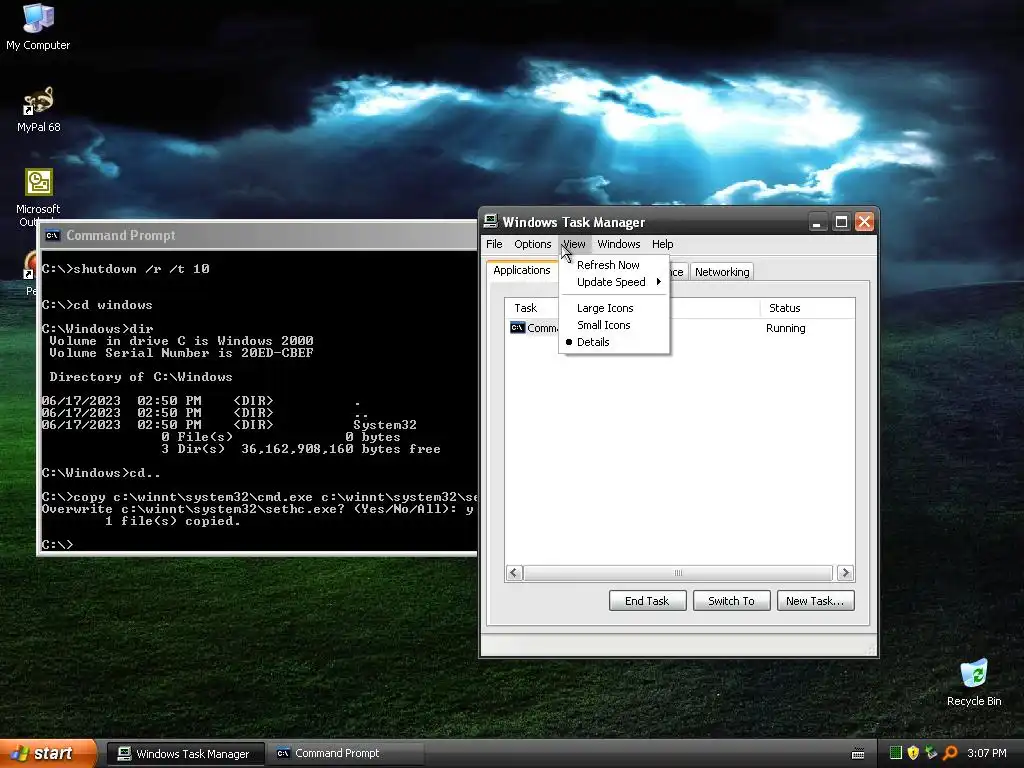Click the Switch To button
This screenshot has width=1024, height=768.
731,601
